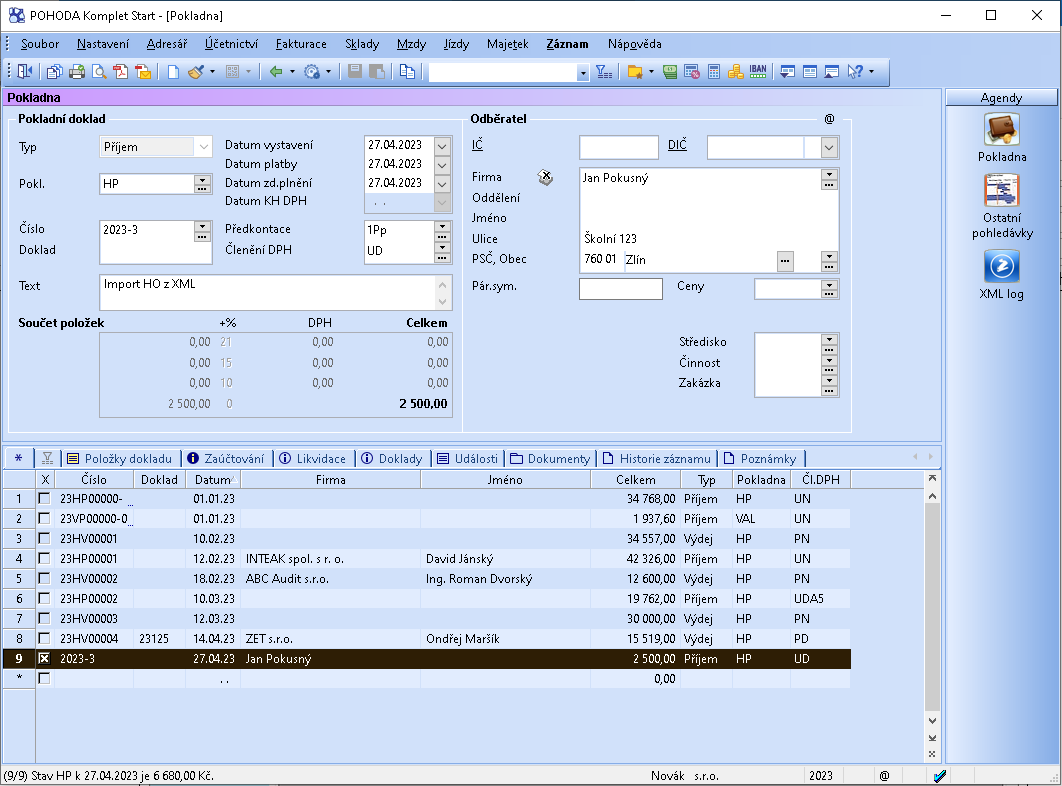Uncheck the selected row 2023-3 checkbox
The image size is (1062, 786).
coord(44,659)
